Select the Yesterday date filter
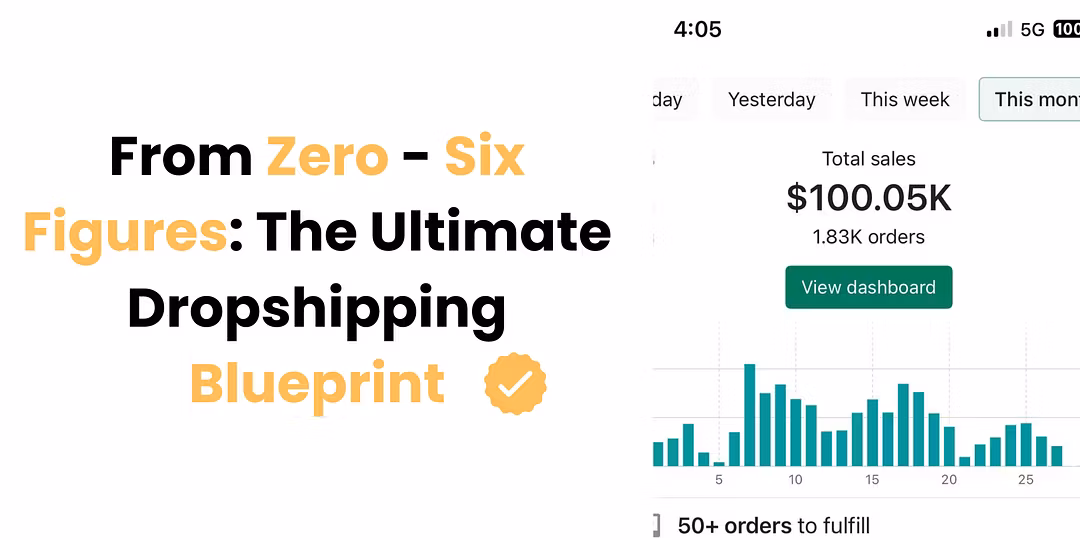Viewport: 1080px width, 540px height. (x=771, y=100)
